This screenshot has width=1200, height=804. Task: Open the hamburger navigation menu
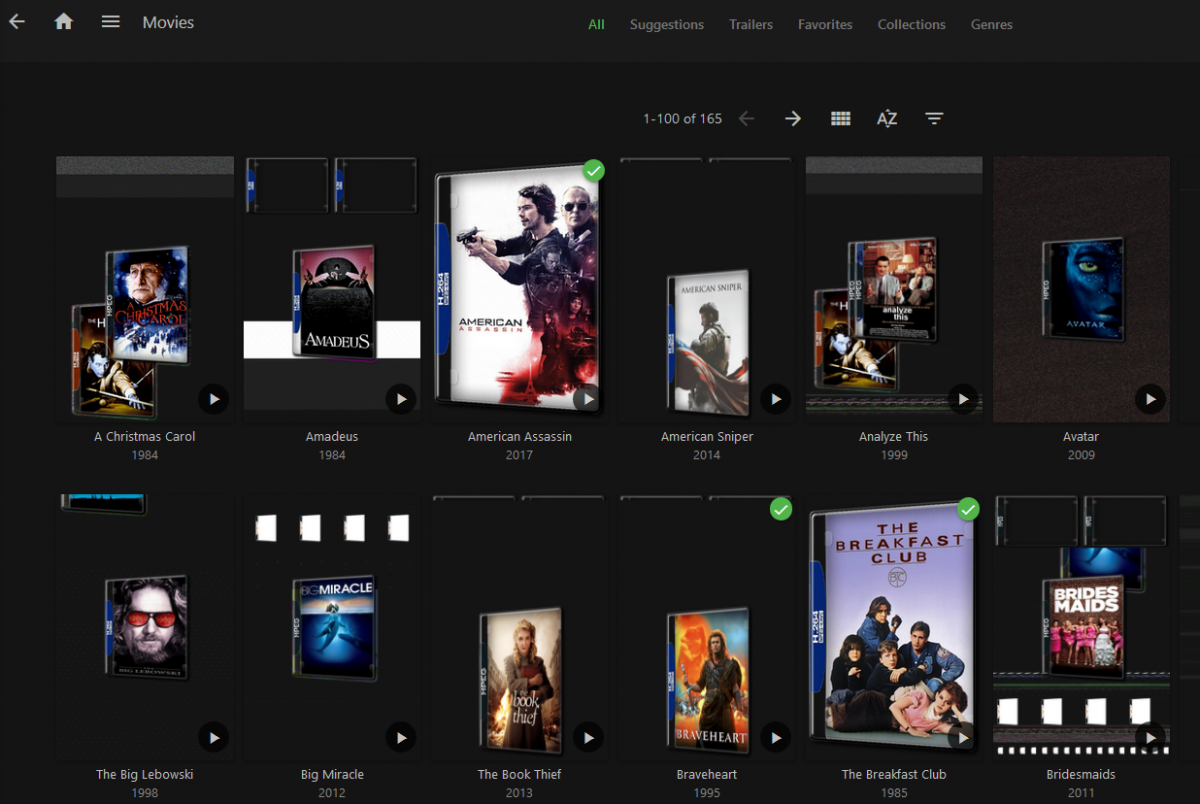coord(111,22)
